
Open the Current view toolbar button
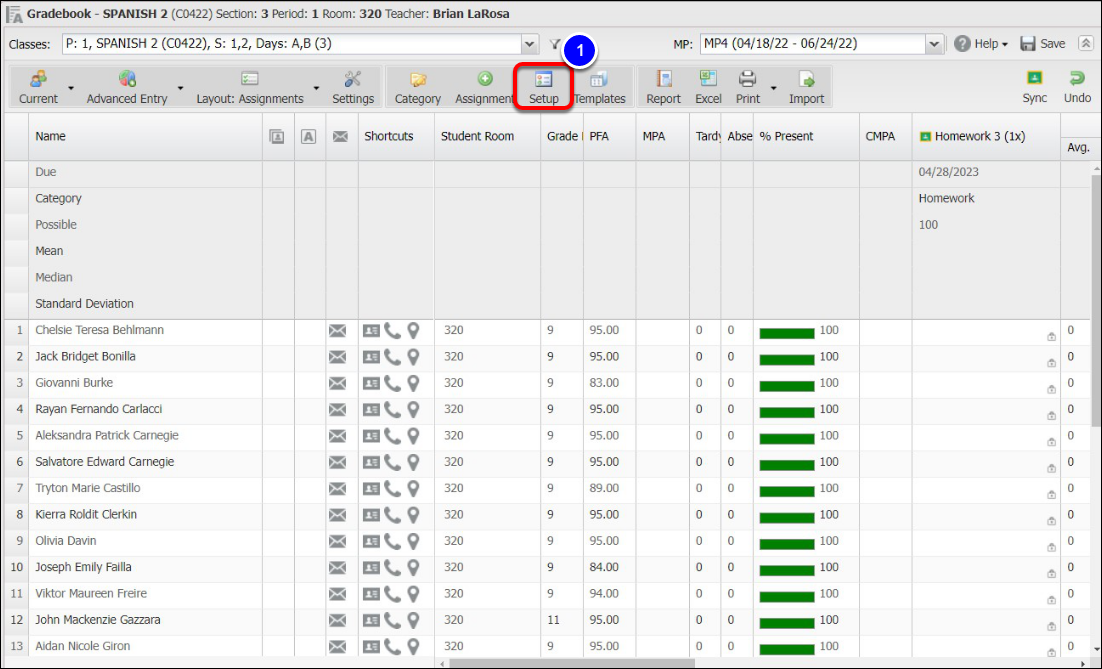pyautogui.click(x=39, y=87)
